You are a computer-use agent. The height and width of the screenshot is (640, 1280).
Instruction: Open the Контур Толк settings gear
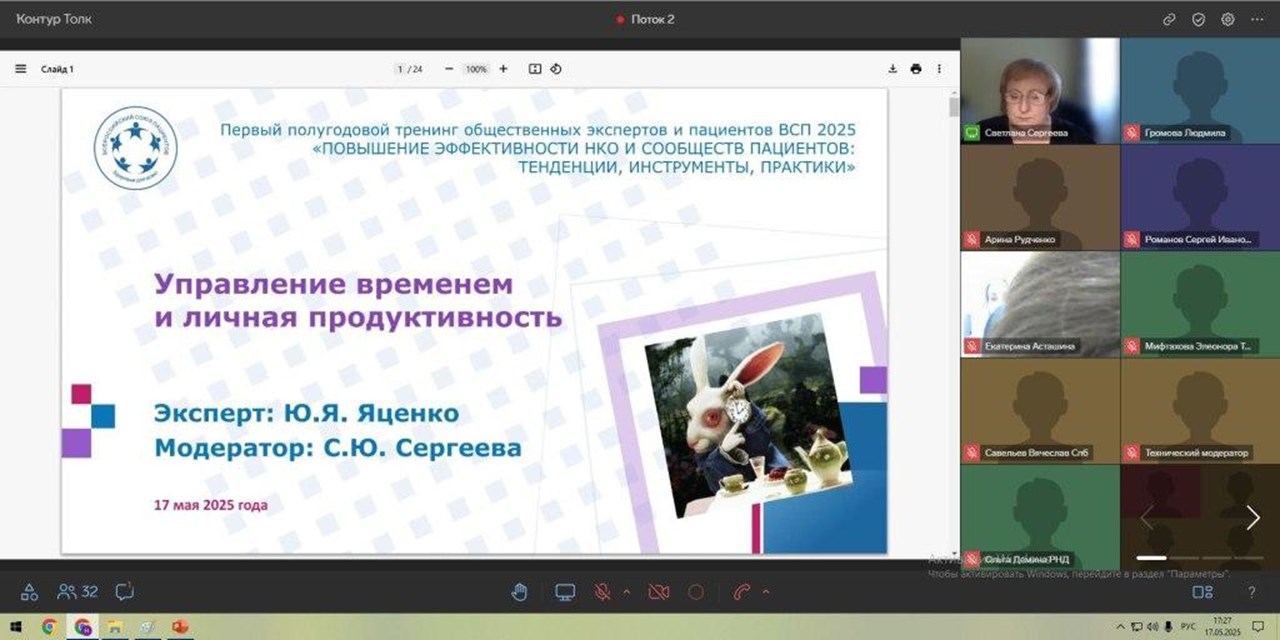click(1226, 17)
